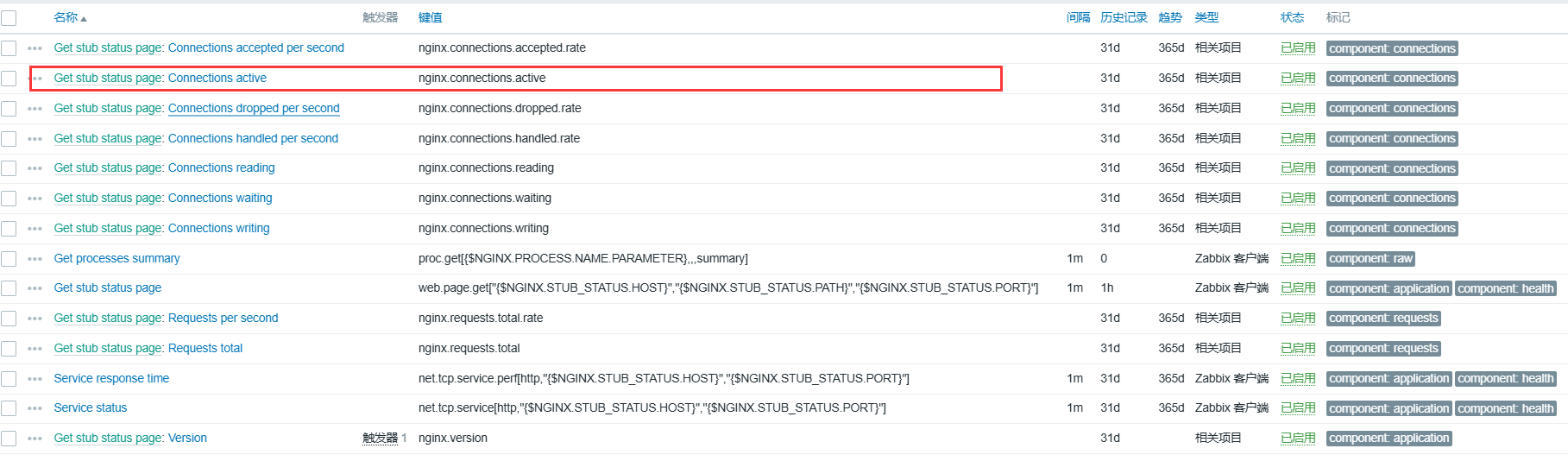Sort items by the 状态 column
Viewport: 1568px width, 461px height.
pos(1292,17)
